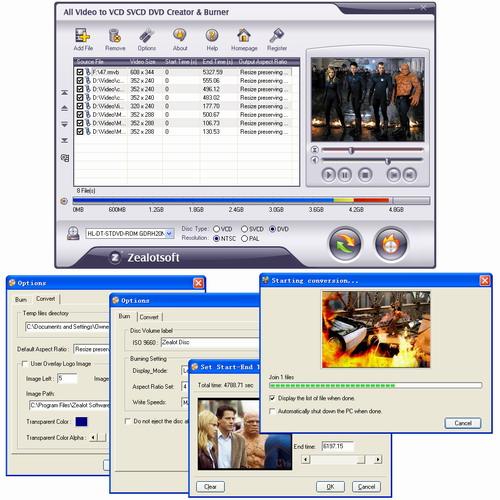500x500 pixels.
Task: Start conversion with the green-orange arrows button
Action: (345, 244)
